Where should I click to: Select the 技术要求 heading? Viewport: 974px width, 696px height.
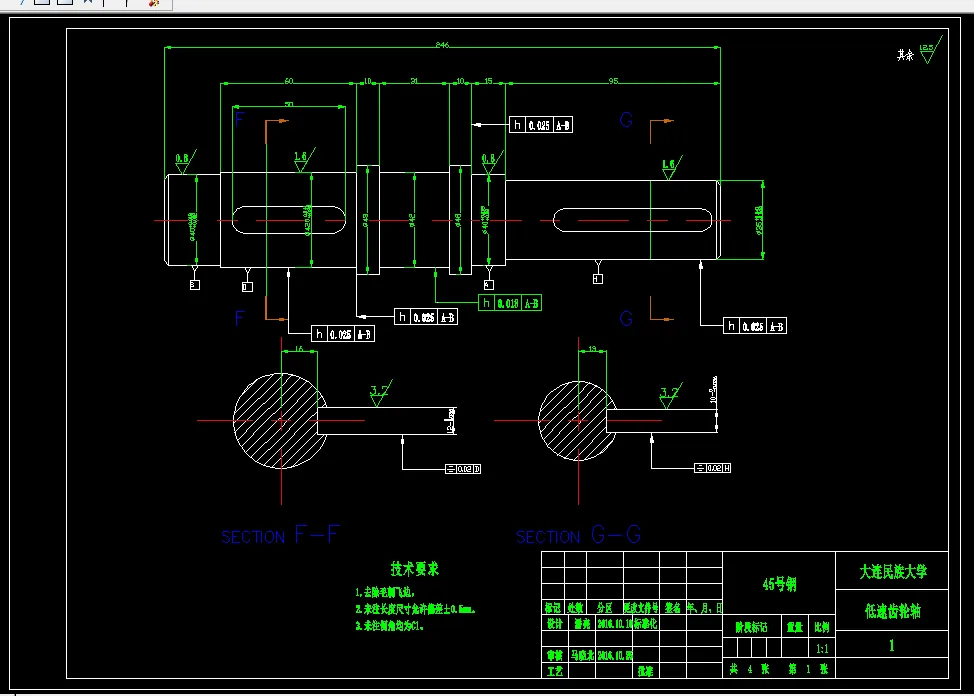tap(414, 569)
